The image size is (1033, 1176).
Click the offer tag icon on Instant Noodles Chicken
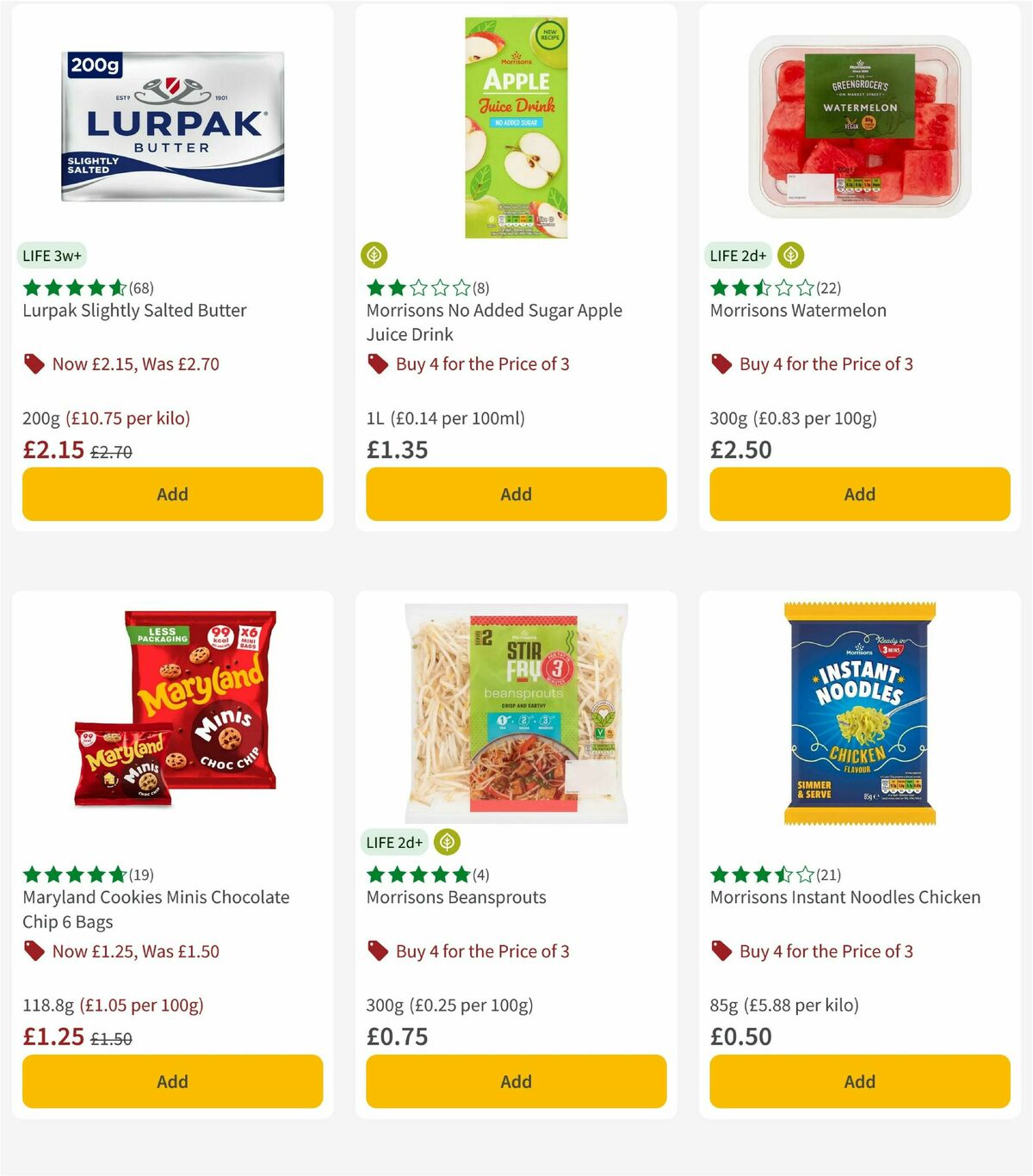point(720,950)
